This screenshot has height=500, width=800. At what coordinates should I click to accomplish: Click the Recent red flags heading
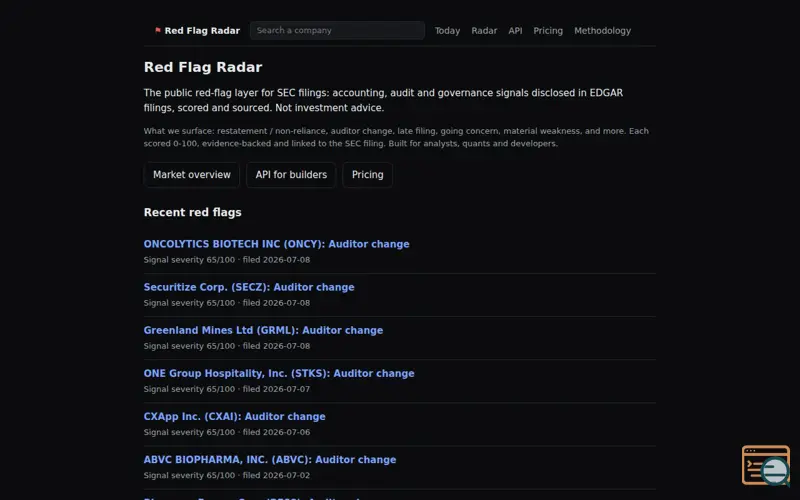192,212
